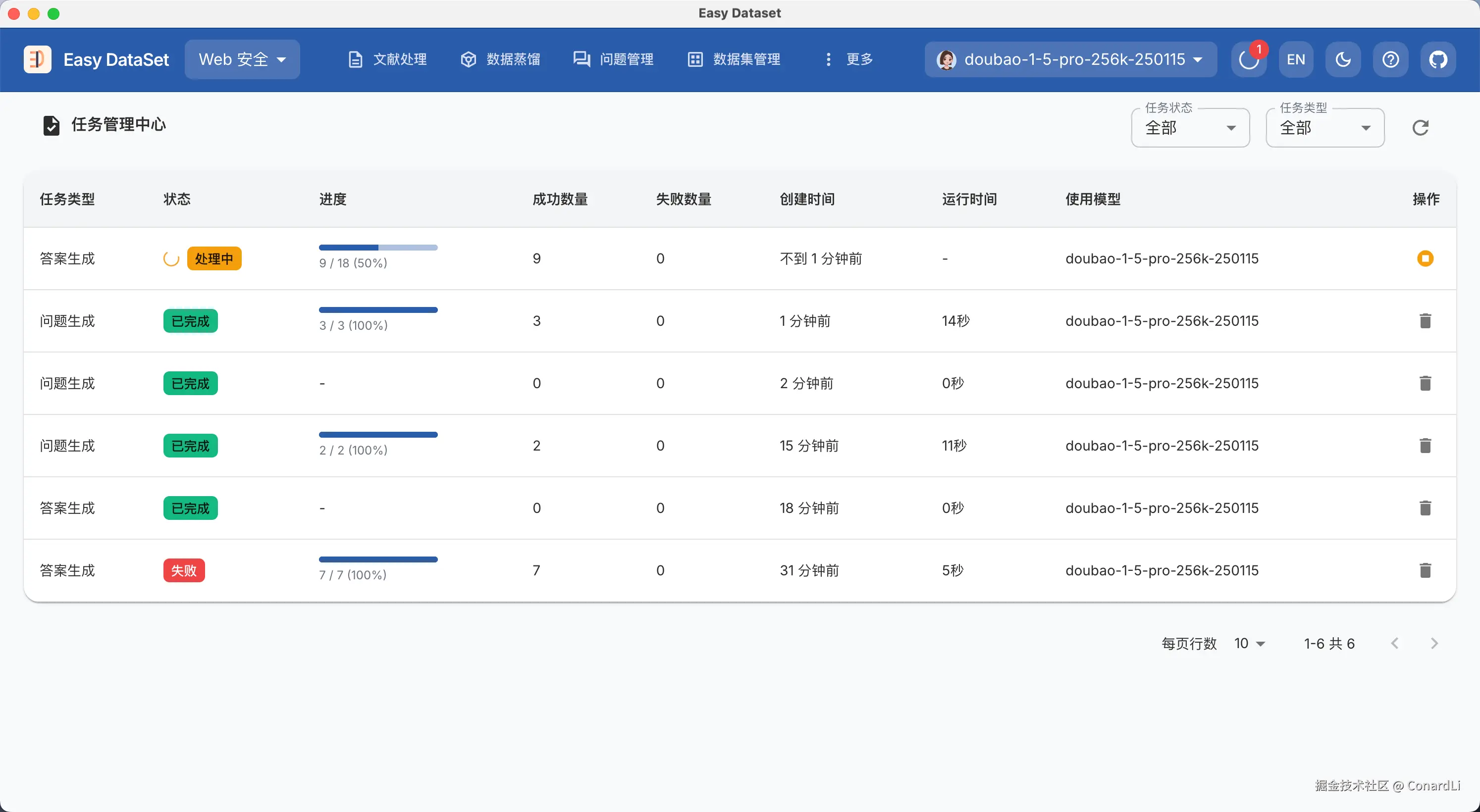Expand the 任务类型 filter dropdown
This screenshot has width=1480, height=812.
[x=1325, y=127]
